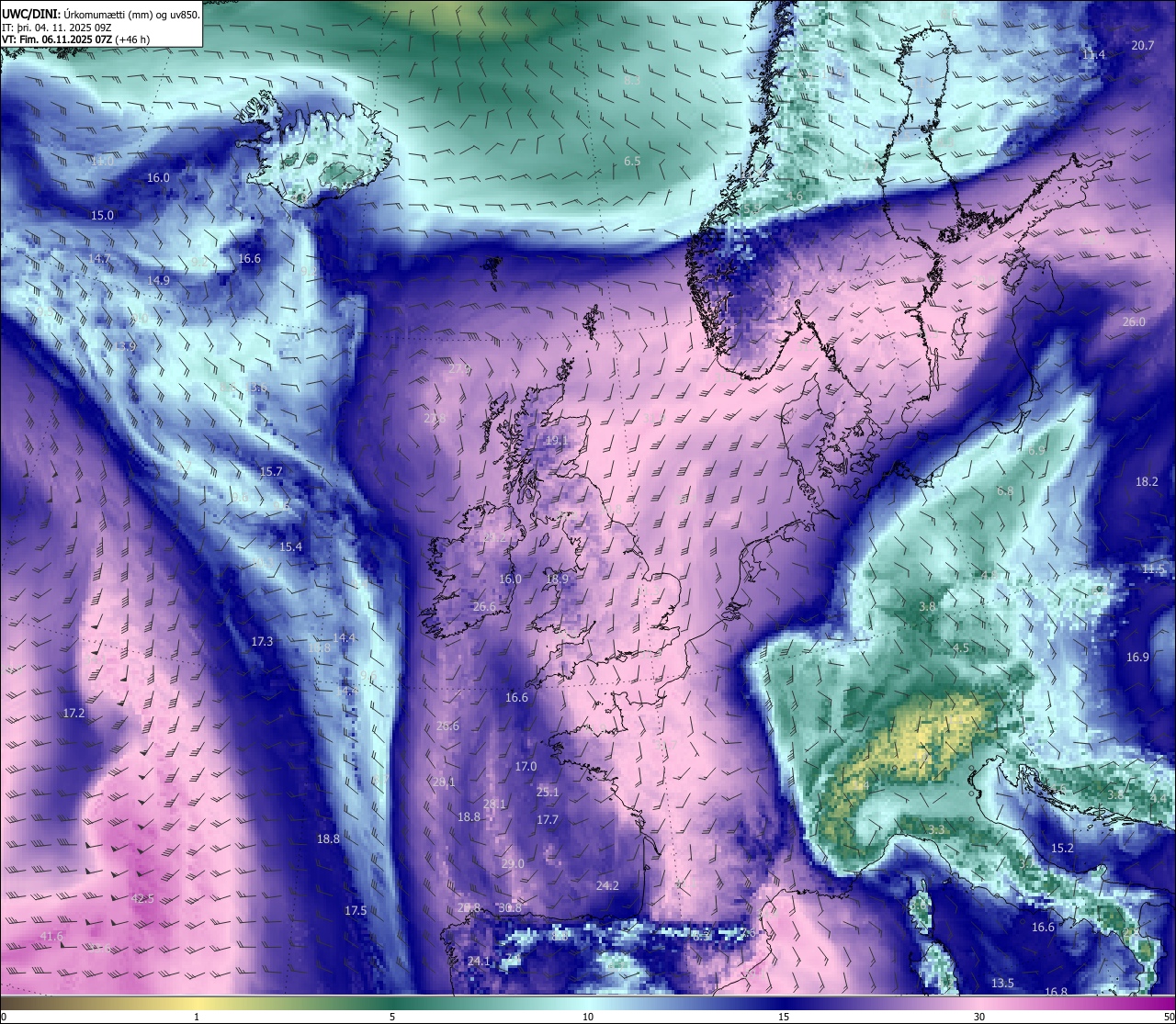
Task: Click the color scale label 10
Action: click(x=588, y=1017)
